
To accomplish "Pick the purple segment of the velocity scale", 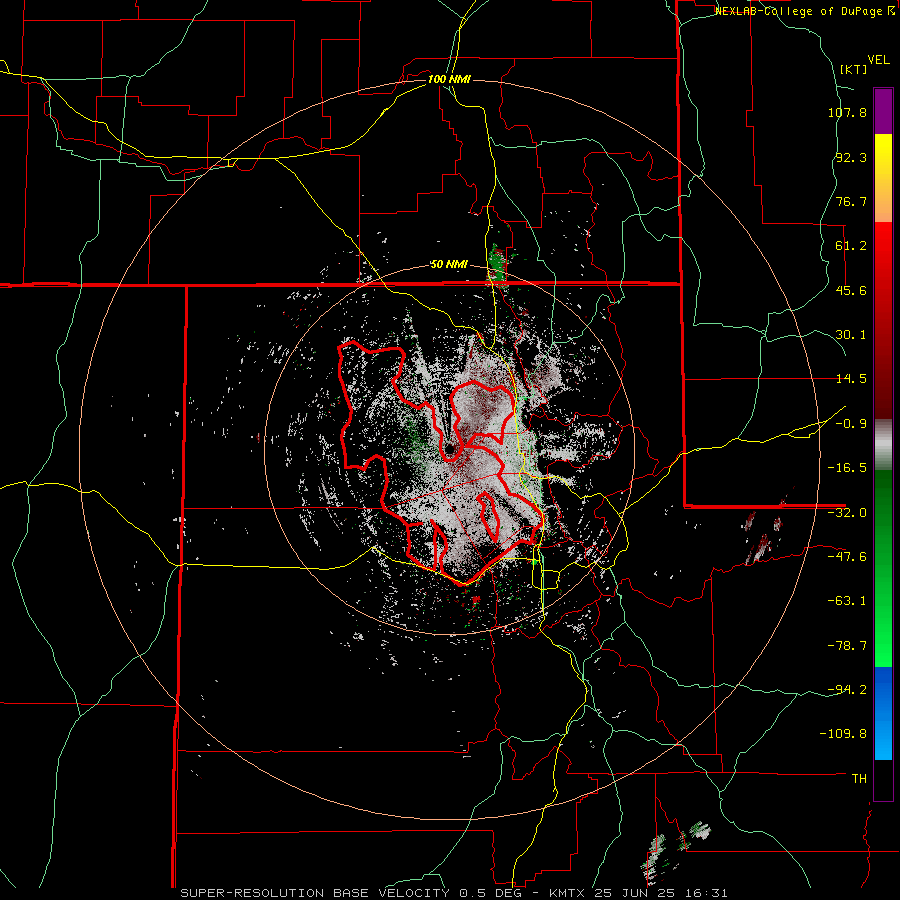I will click(x=883, y=111).
